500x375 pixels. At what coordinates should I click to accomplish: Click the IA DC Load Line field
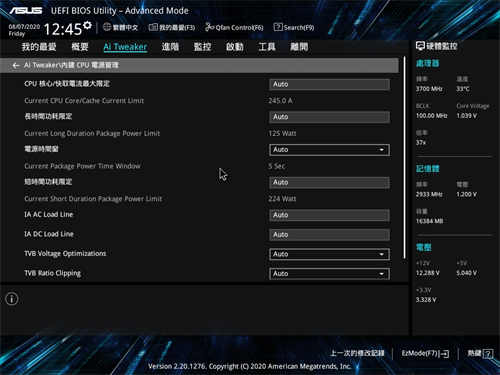329,235
